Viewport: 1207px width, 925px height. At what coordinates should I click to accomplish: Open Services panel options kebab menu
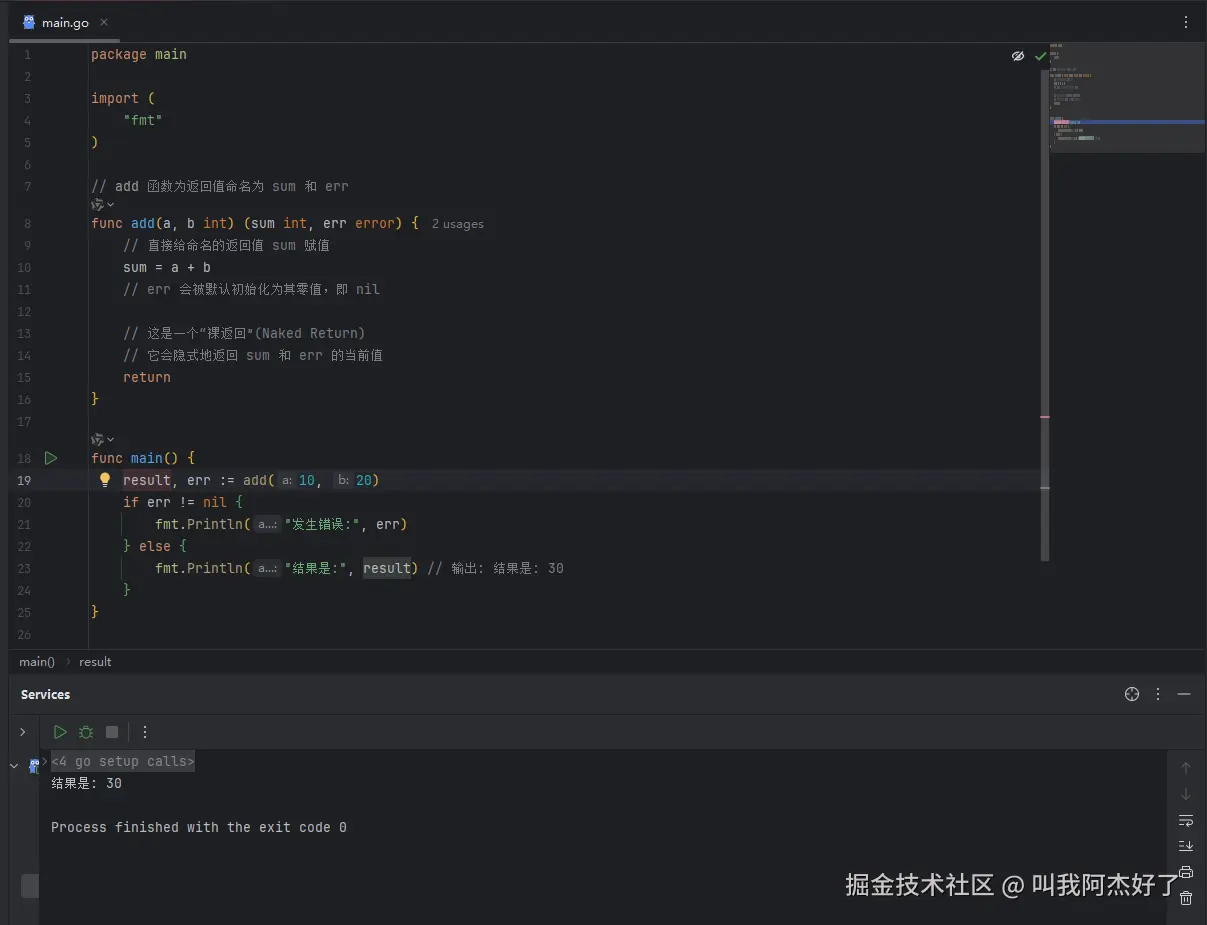[x=1158, y=694]
